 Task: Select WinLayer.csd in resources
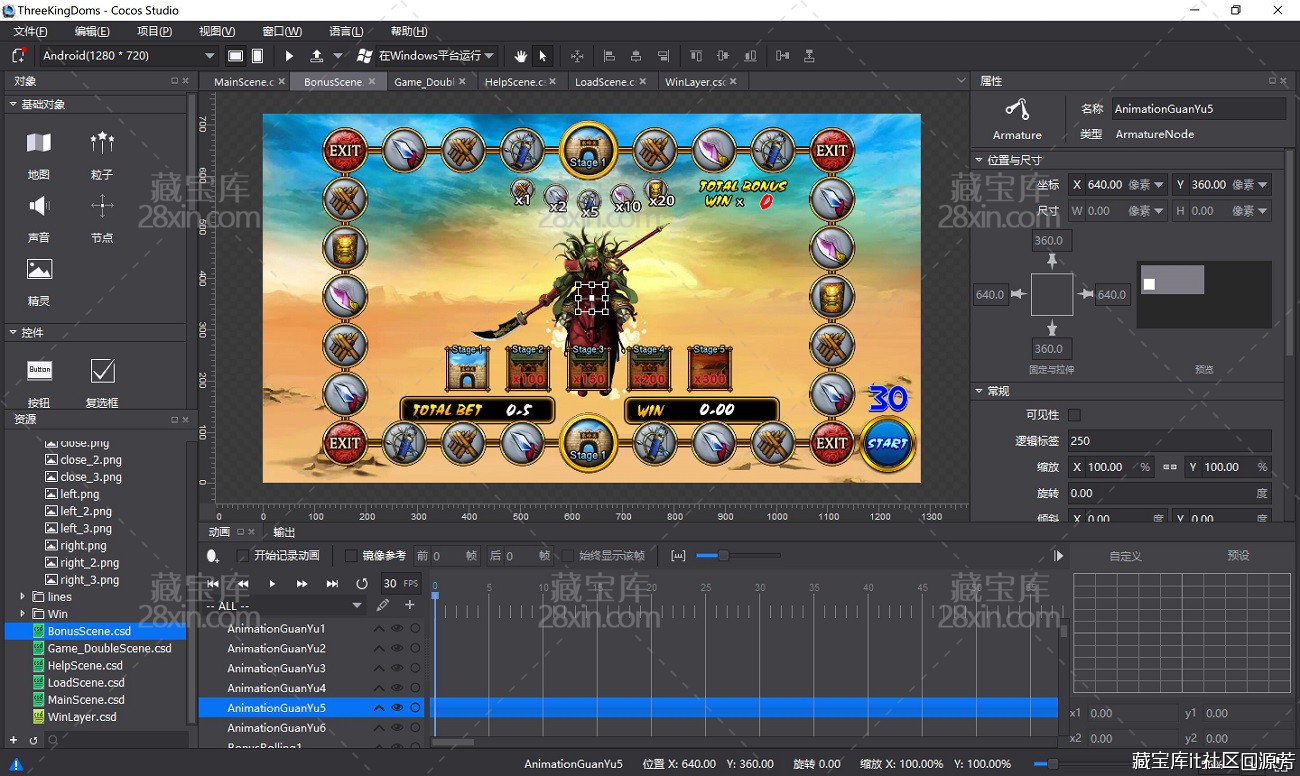[x=82, y=717]
